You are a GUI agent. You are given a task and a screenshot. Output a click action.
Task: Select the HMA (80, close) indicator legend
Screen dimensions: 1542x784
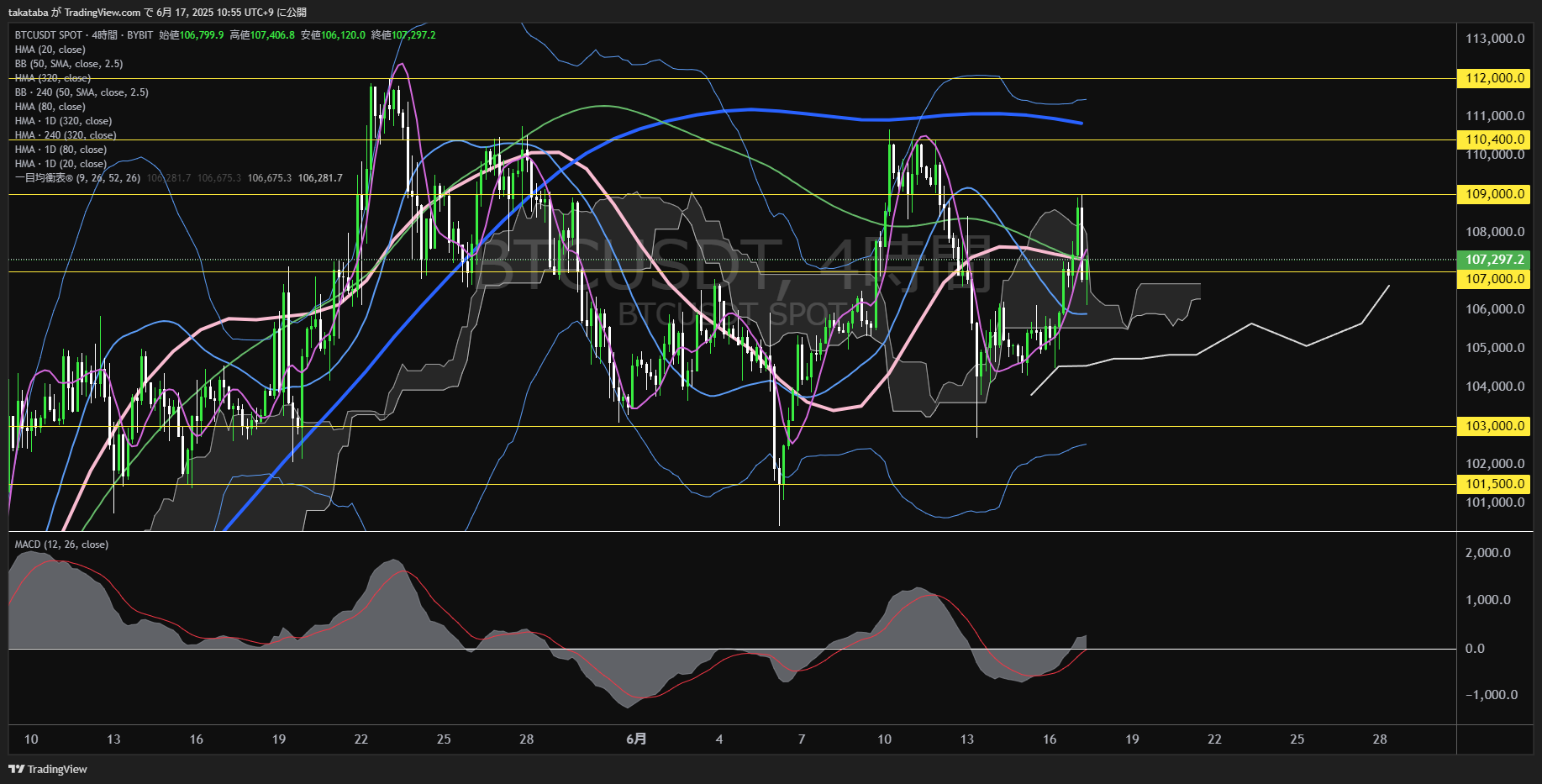click(50, 107)
